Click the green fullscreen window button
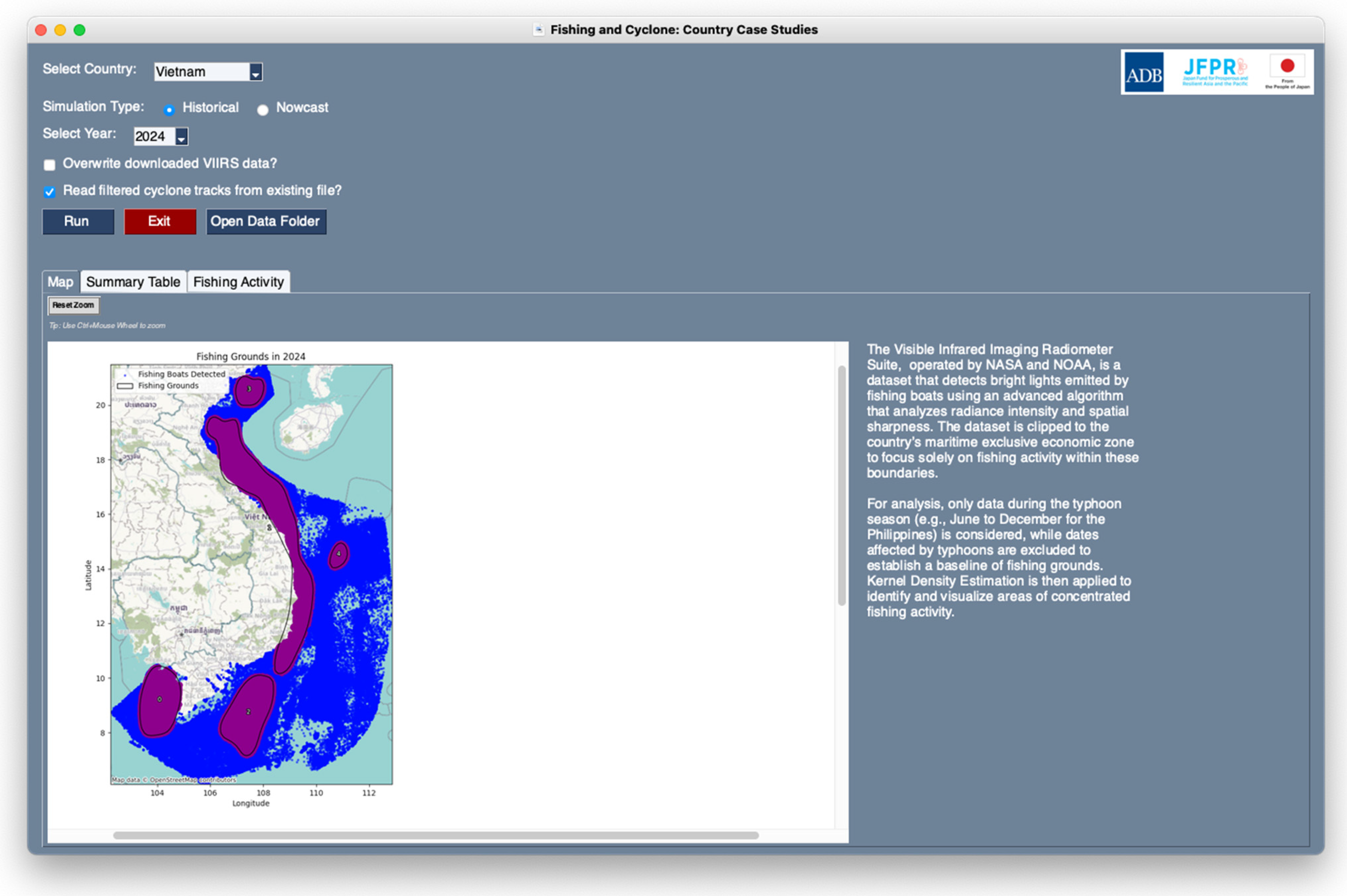Viewport: 1347px width, 896px height. click(x=79, y=30)
